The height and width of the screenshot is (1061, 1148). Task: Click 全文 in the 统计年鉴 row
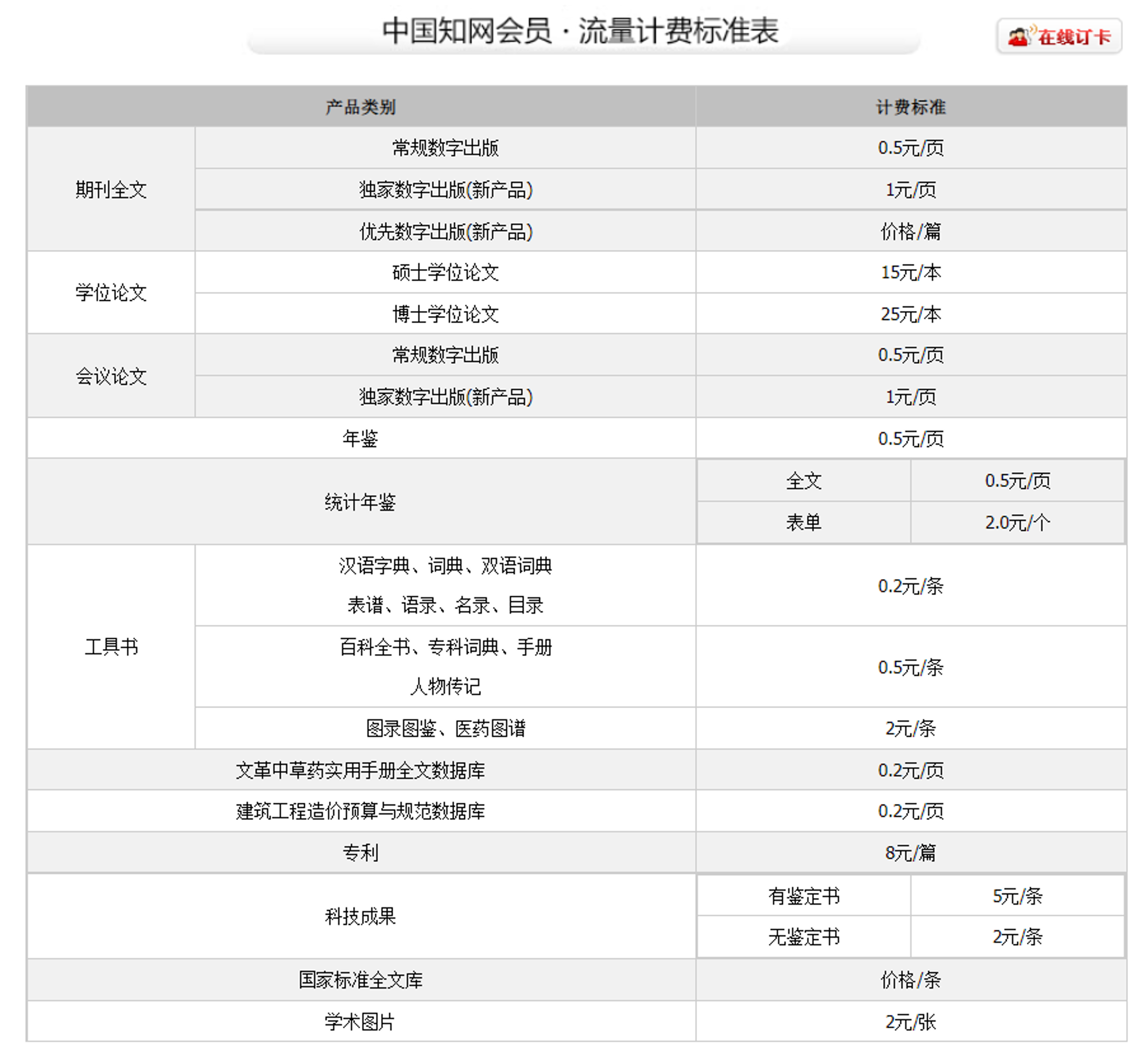coord(804,480)
